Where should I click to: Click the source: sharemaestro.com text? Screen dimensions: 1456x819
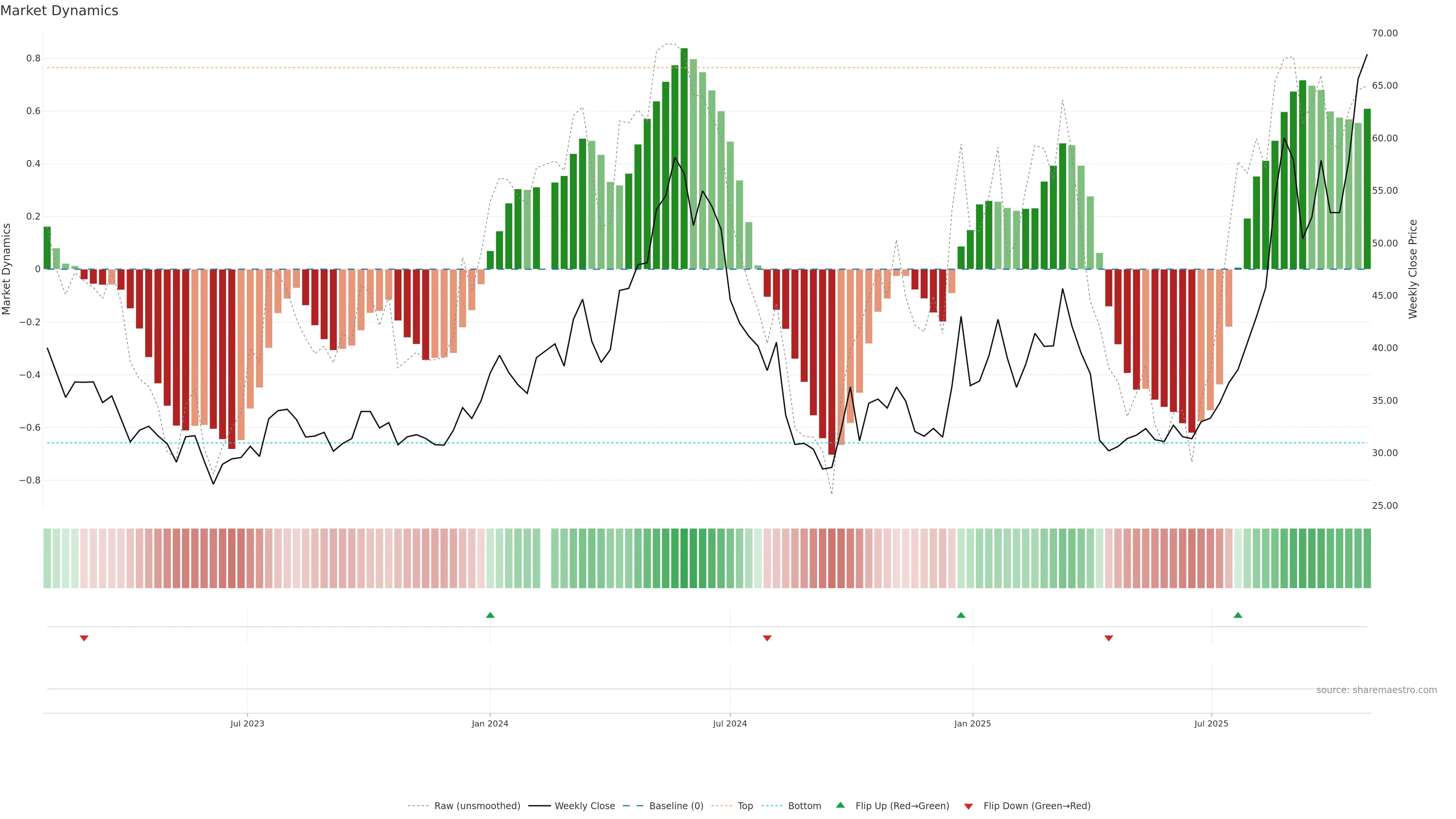click(x=1376, y=690)
